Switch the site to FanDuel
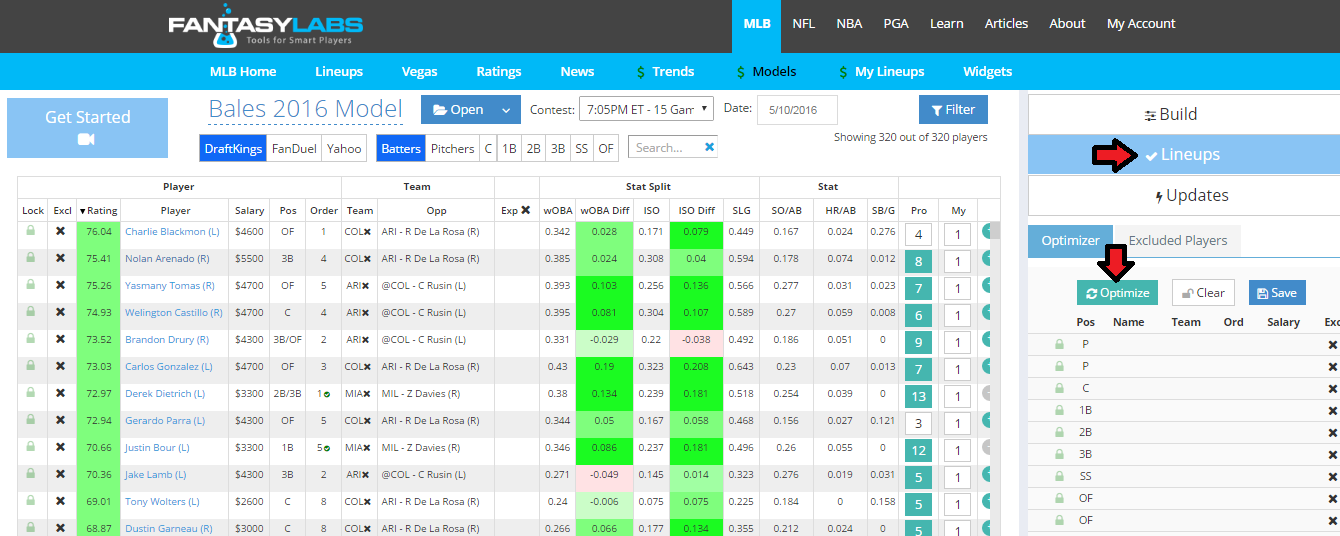The width and height of the screenshot is (1340, 536). (x=294, y=148)
